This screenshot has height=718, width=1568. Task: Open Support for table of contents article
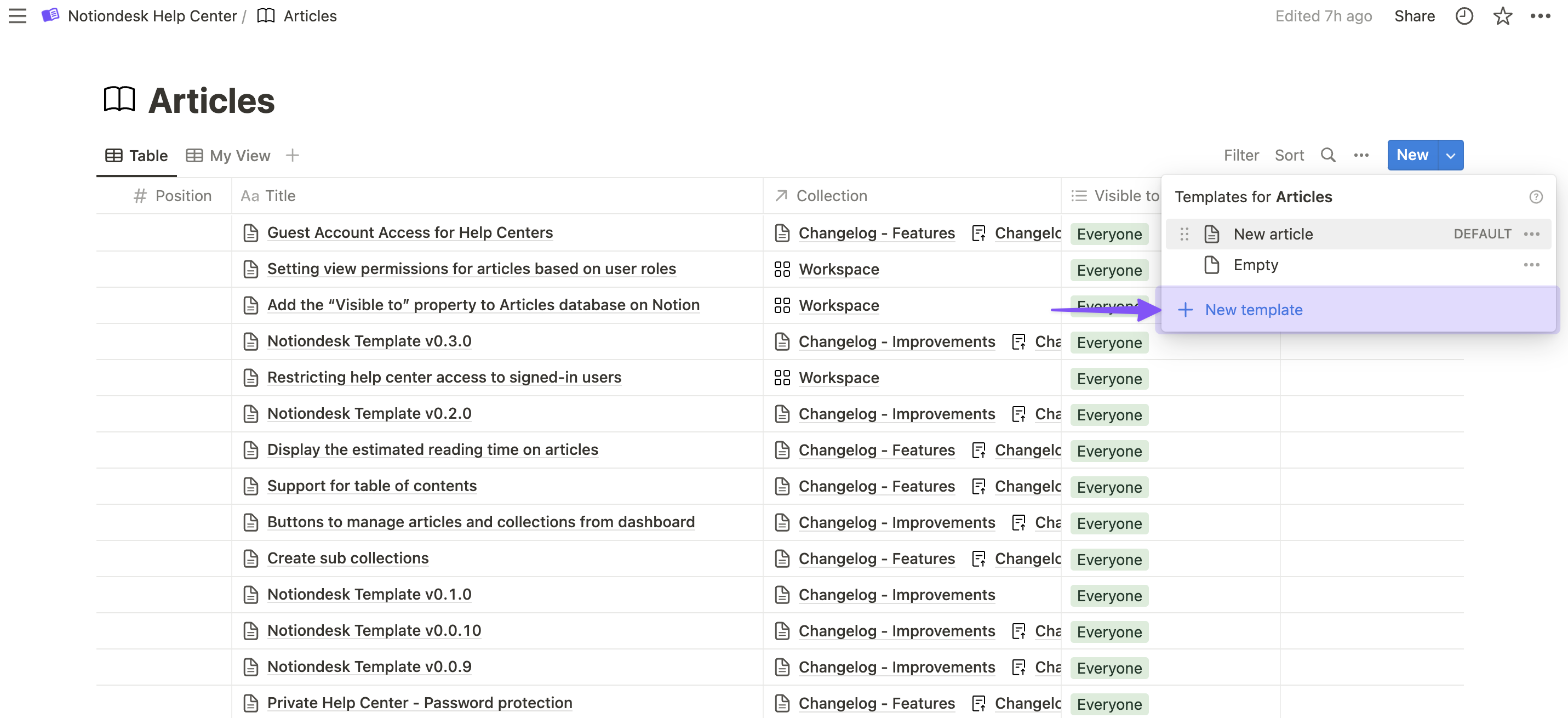click(x=371, y=486)
